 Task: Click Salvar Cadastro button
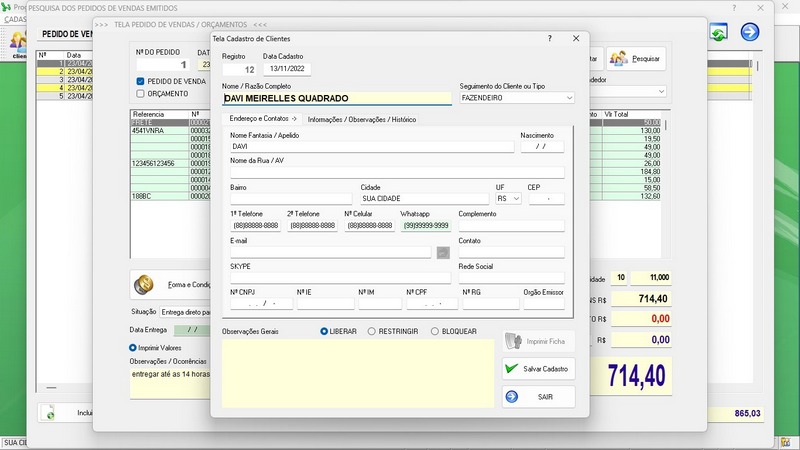coord(538,369)
